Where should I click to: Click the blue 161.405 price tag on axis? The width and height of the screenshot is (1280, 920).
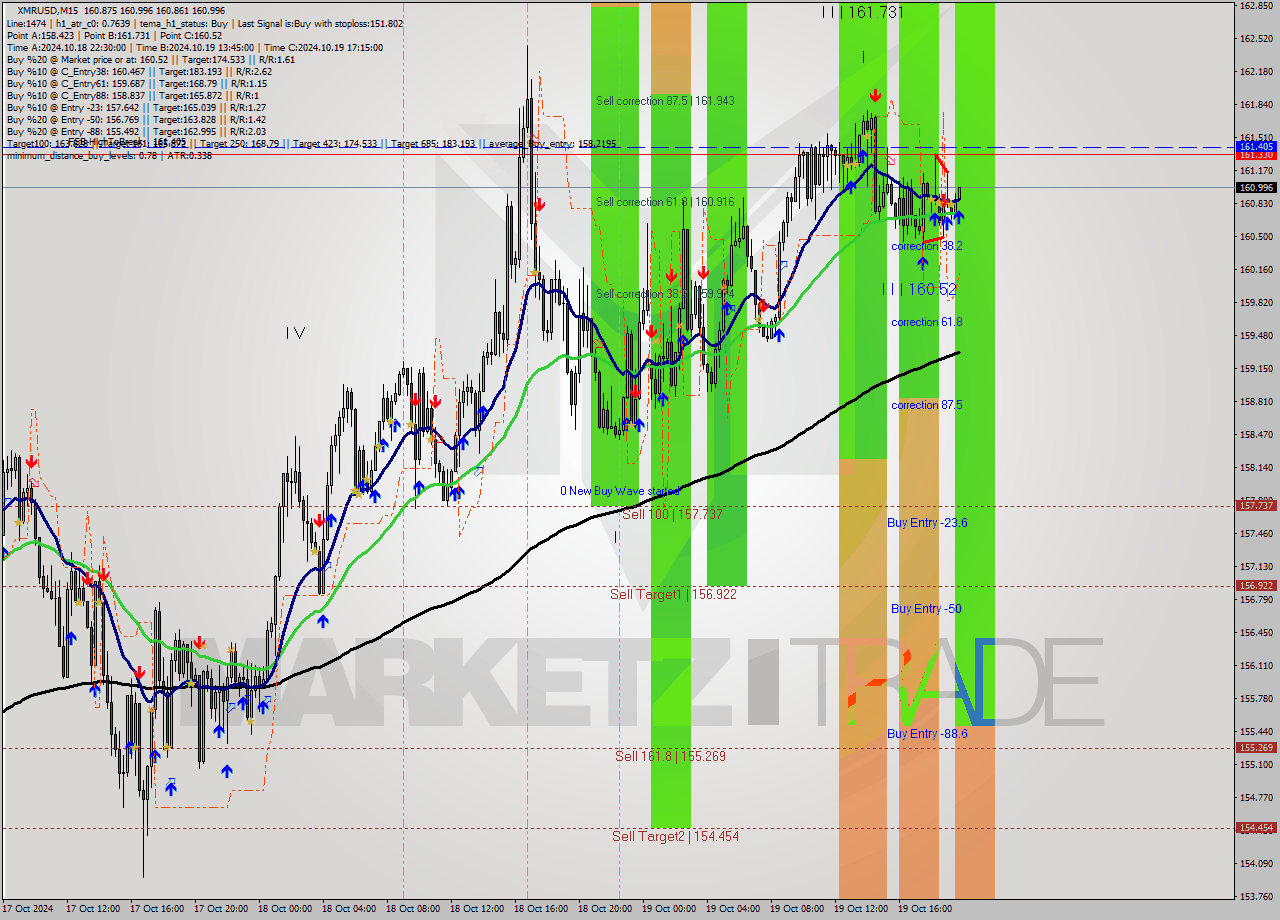click(1256, 146)
